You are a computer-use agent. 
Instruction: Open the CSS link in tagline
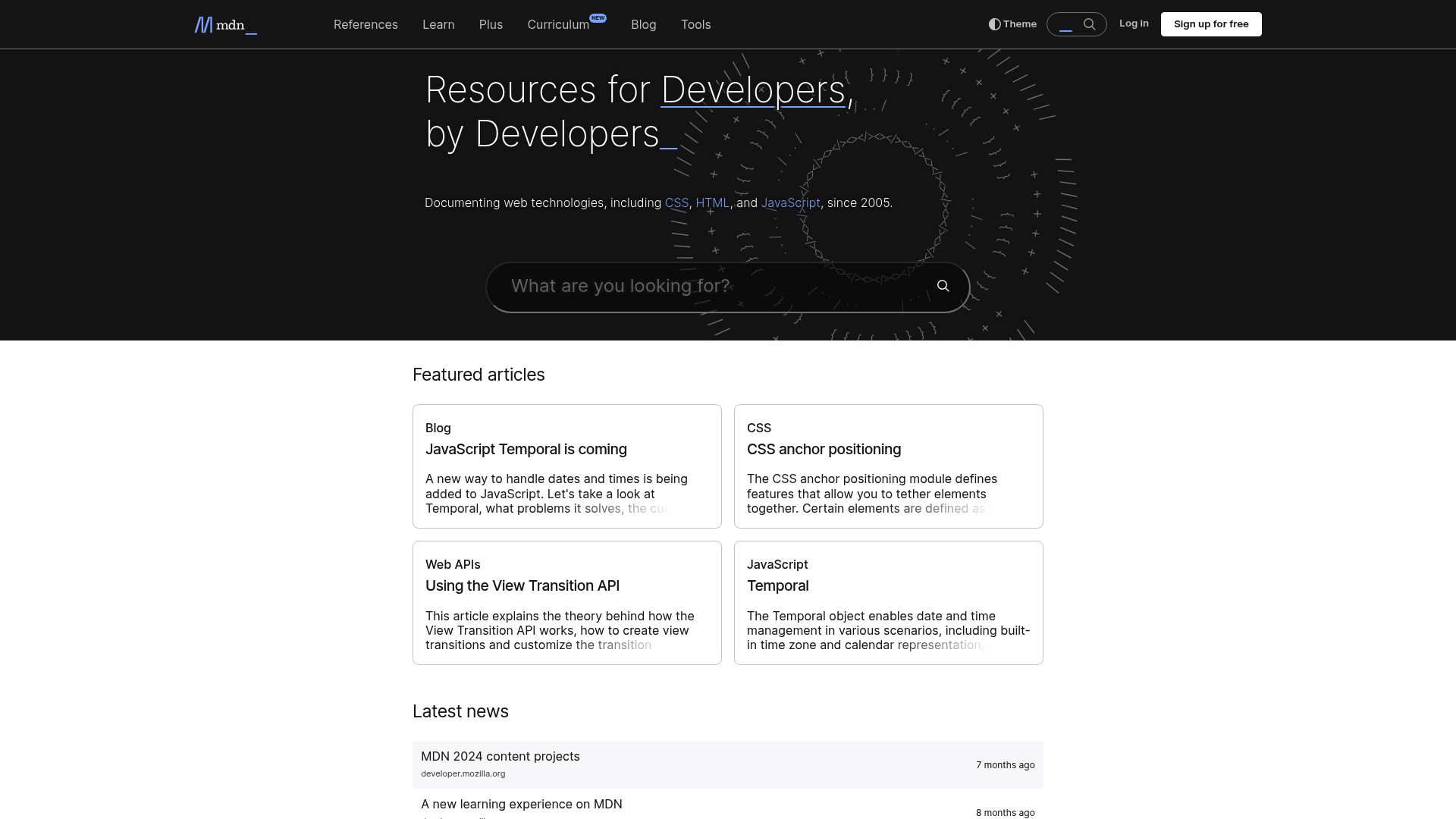676,203
